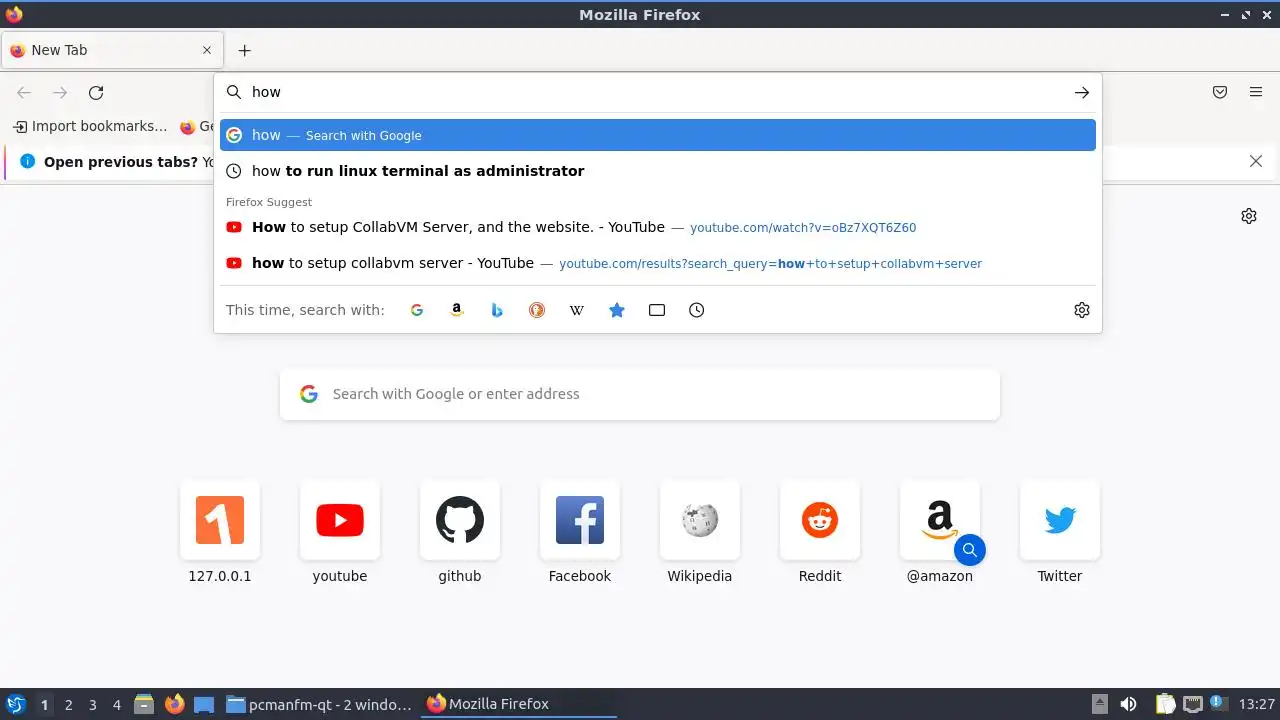Click show desktop icon in taskbar

tap(204, 704)
